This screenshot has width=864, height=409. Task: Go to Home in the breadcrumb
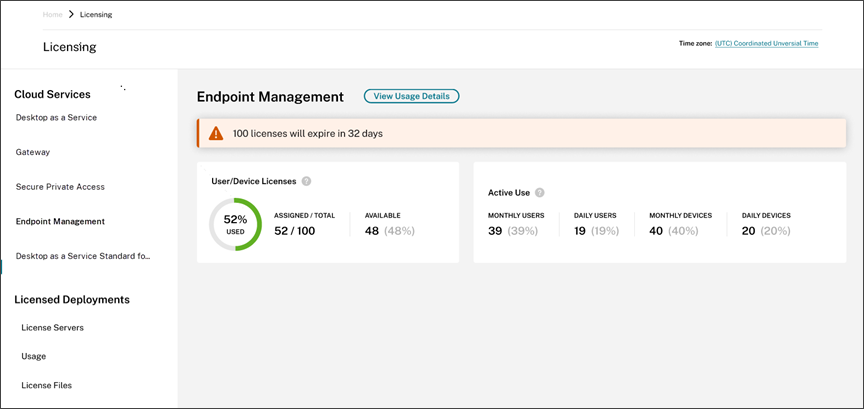point(52,15)
